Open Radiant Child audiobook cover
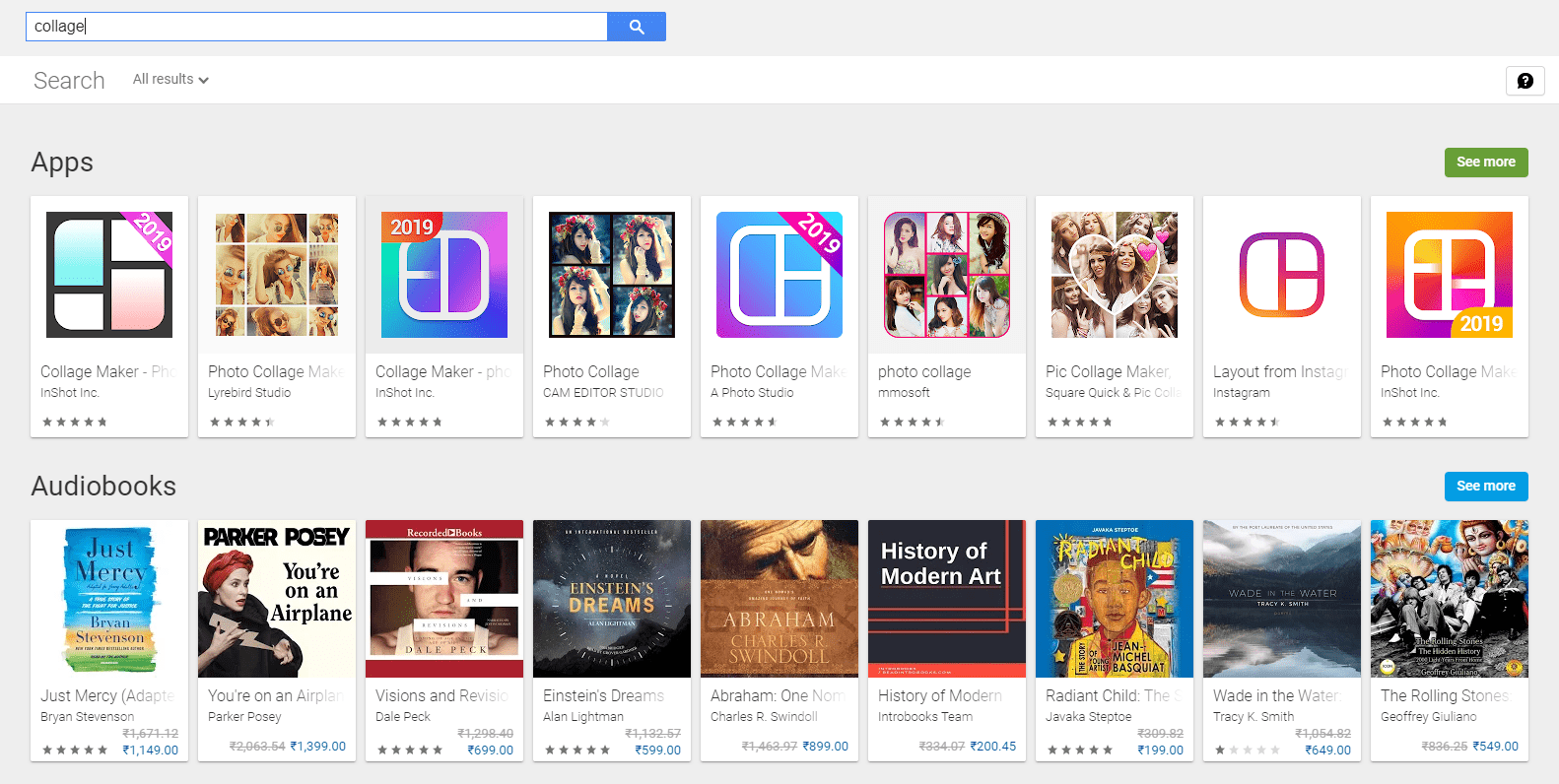This screenshot has width=1559, height=784. coord(1115,599)
